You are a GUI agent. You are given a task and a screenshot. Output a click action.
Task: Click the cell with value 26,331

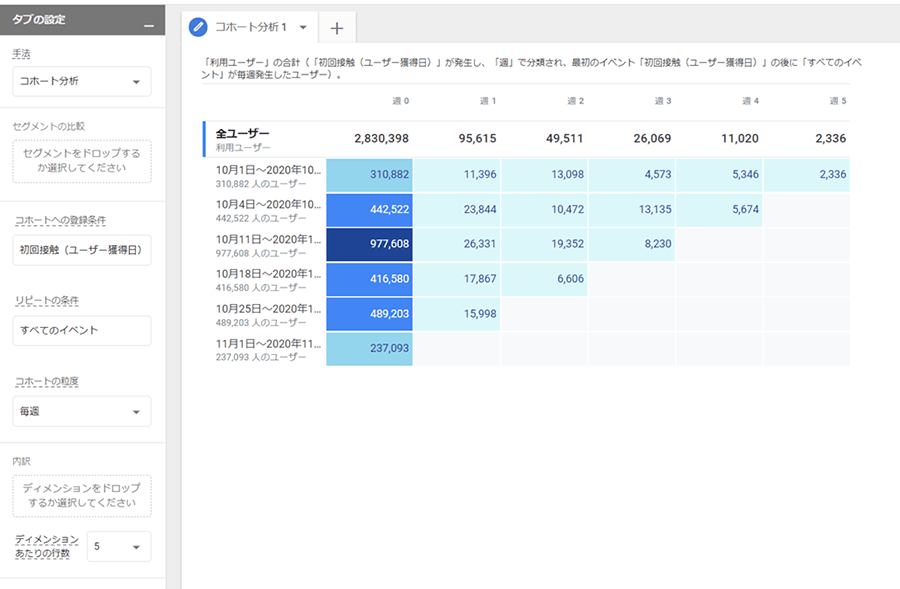coord(457,245)
